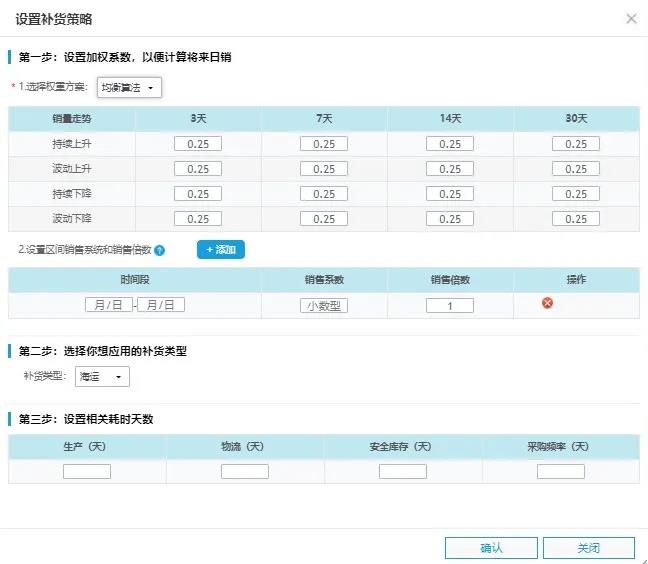Select the 持续上升 3天 weight field
This screenshot has width=648, height=564.
tap(198, 144)
